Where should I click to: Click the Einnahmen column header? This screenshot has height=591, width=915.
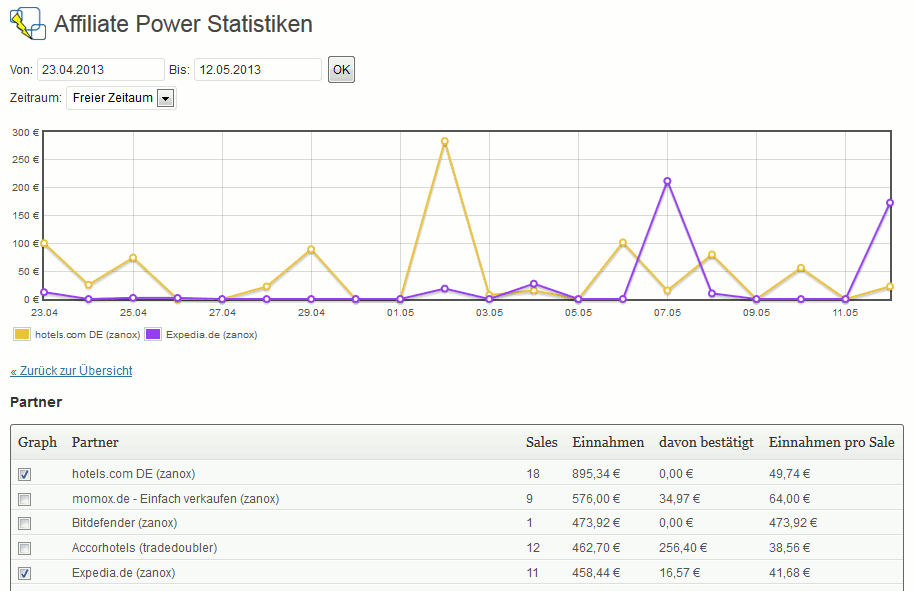tap(608, 442)
